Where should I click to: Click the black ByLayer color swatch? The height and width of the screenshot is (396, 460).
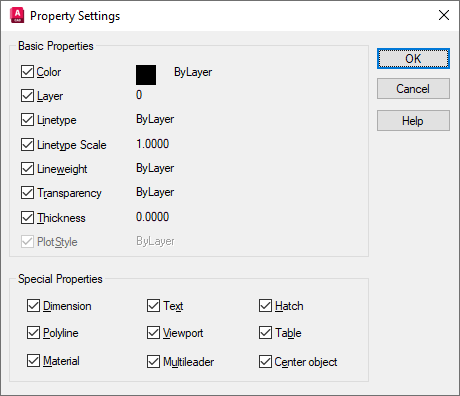pyautogui.click(x=146, y=75)
